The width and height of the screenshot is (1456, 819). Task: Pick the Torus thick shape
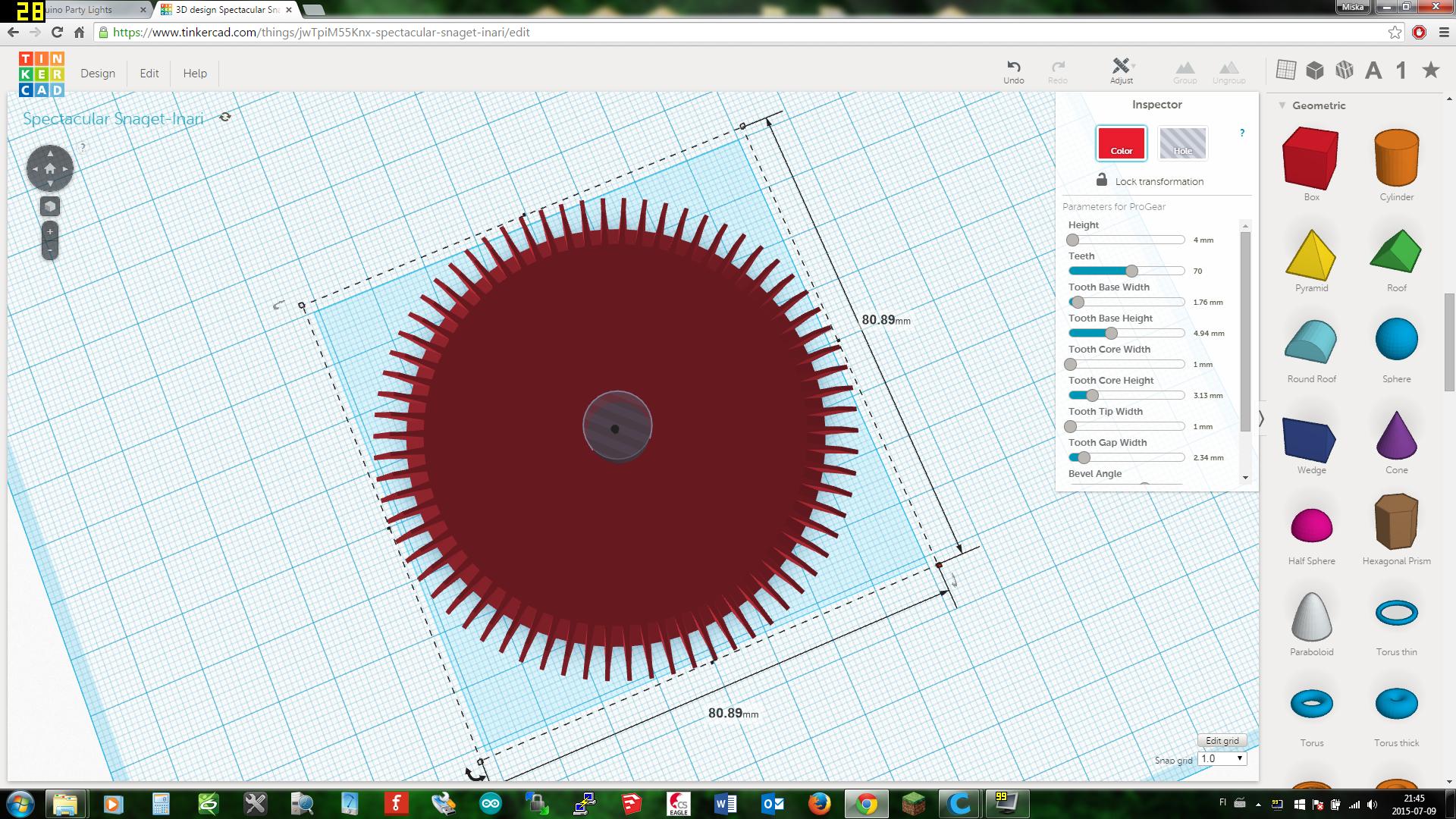[x=1396, y=704]
